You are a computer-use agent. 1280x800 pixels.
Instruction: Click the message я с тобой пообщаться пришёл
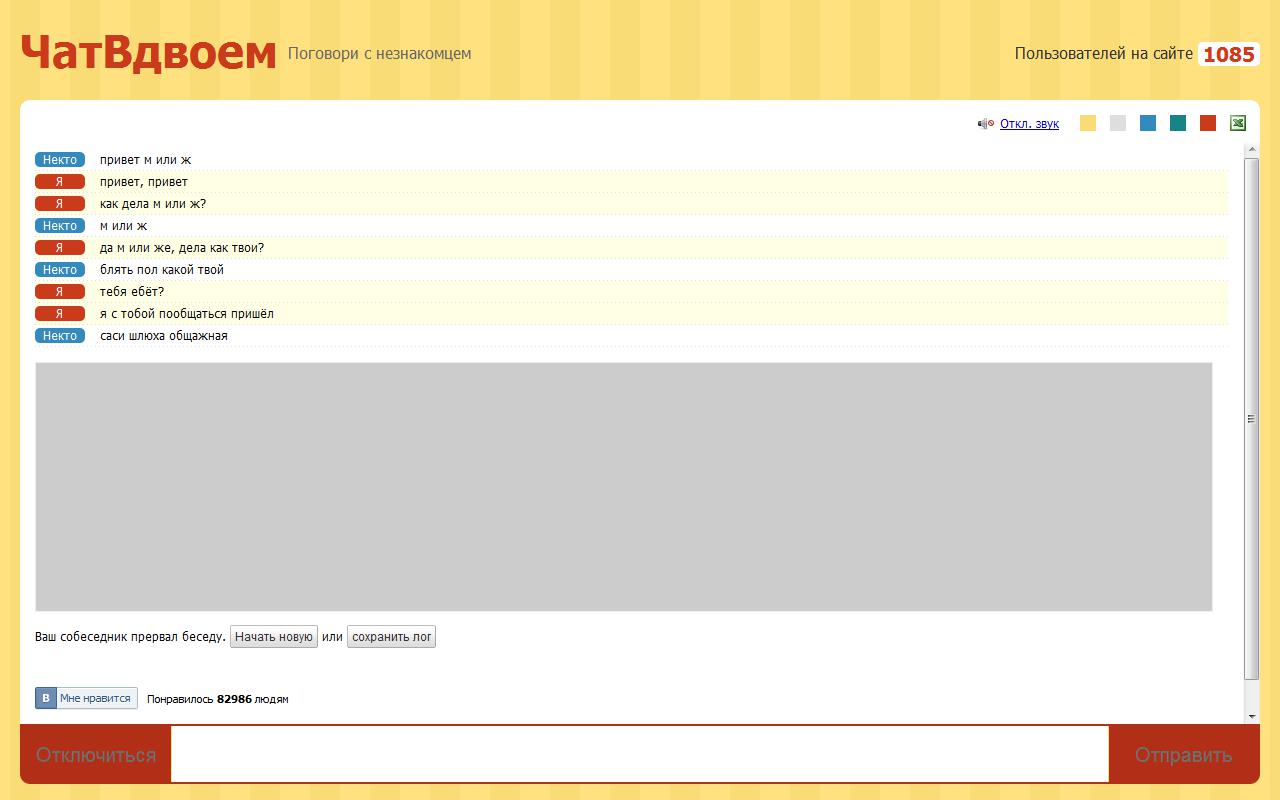click(x=187, y=314)
